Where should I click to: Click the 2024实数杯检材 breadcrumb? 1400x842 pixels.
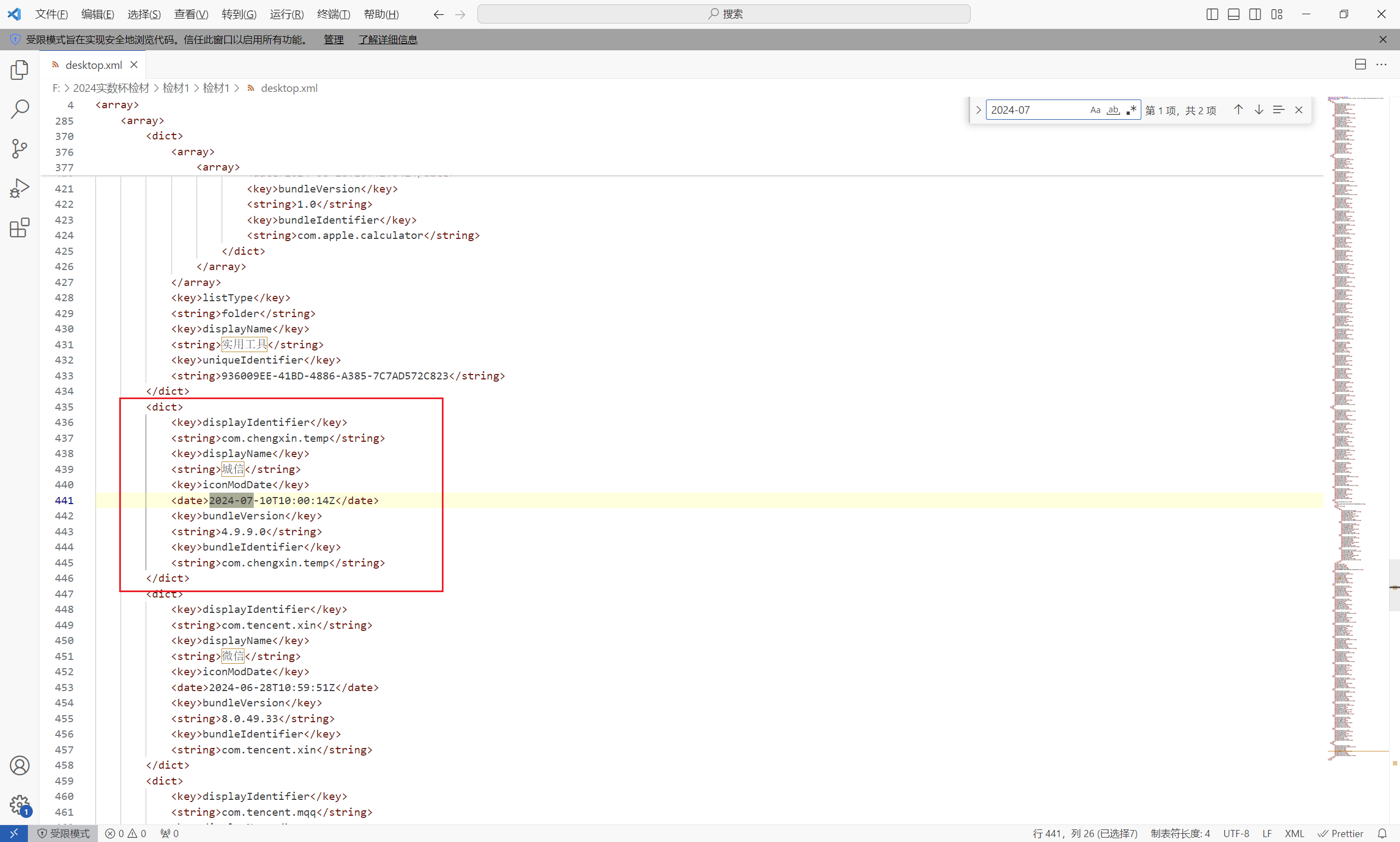(x=110, y=88)
